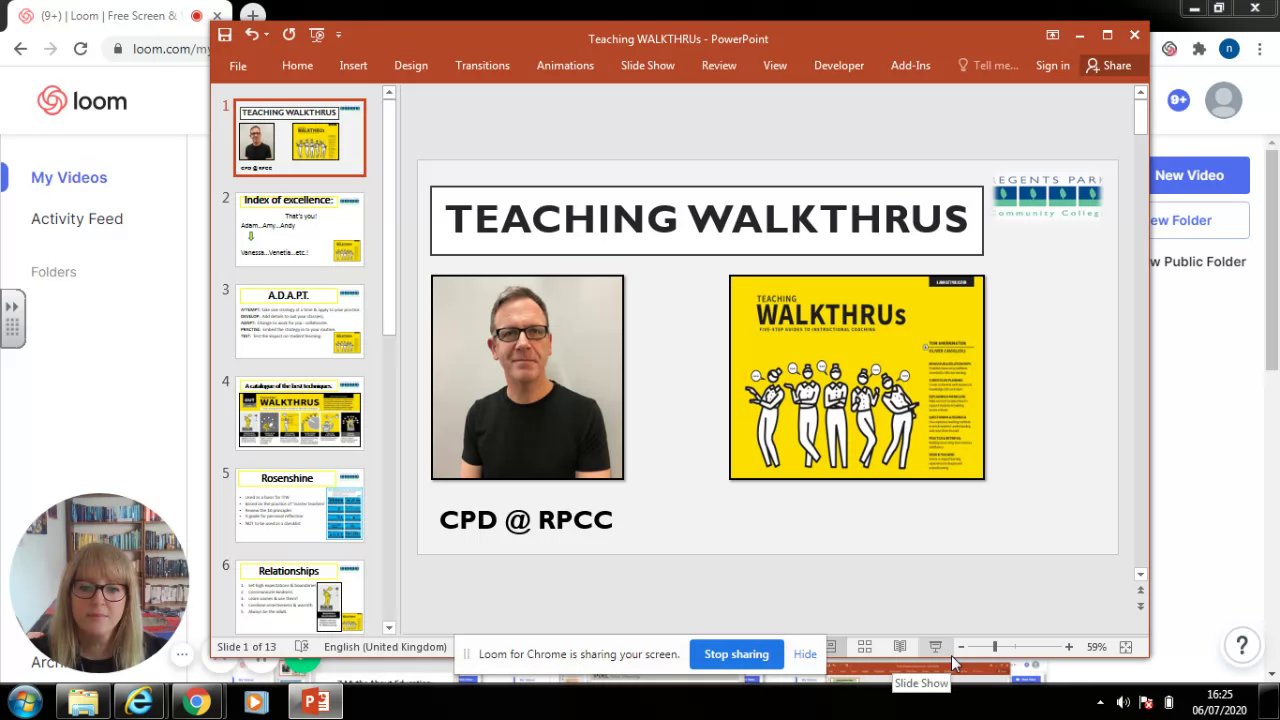
Task: Open My Videos in Loom sidebar
Action: (69, 177)
